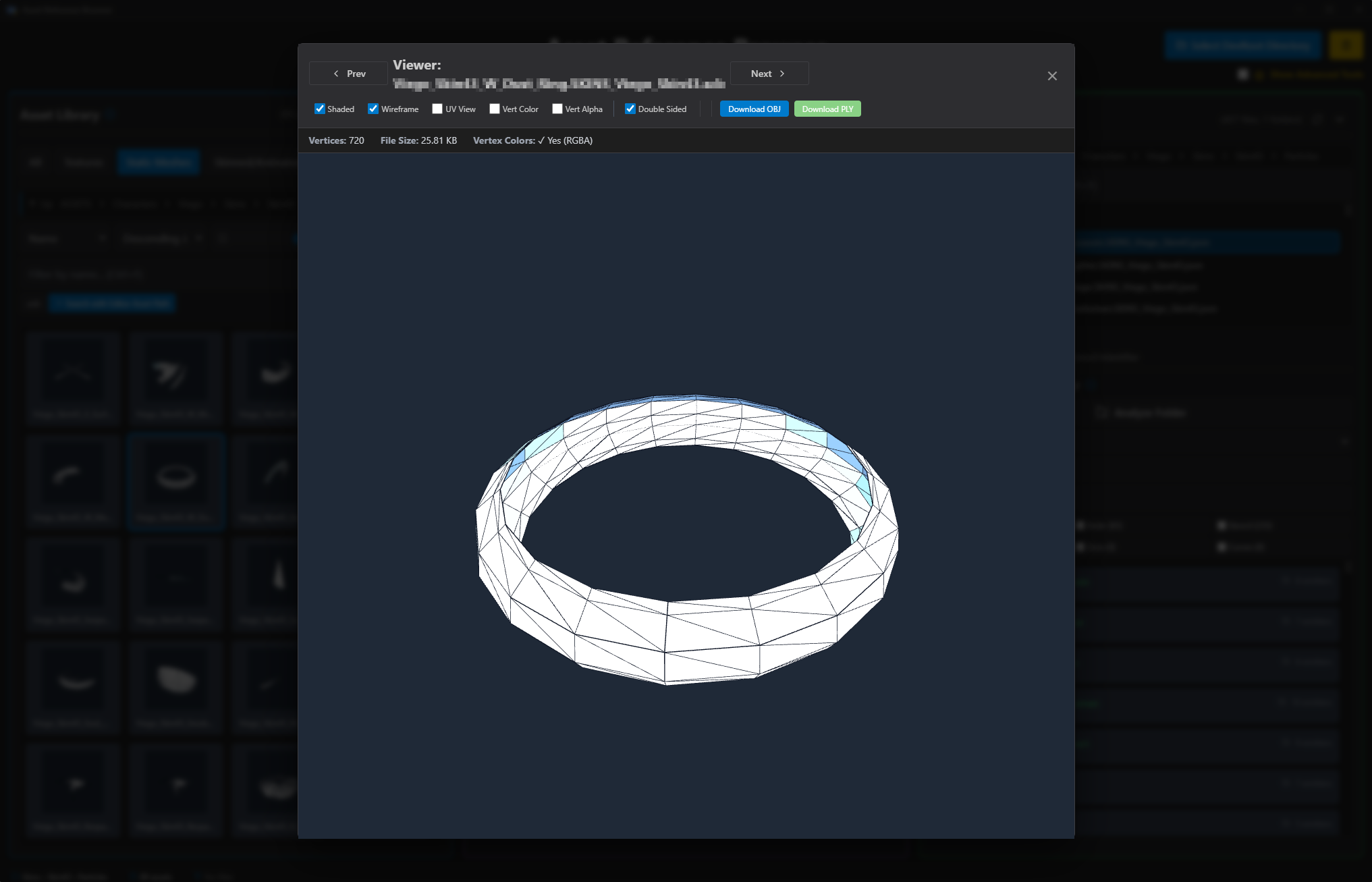This screenshot has height=882, width=1372.
Task: Open the Descending sort order dropdown
Action: (x=162, y=238)
